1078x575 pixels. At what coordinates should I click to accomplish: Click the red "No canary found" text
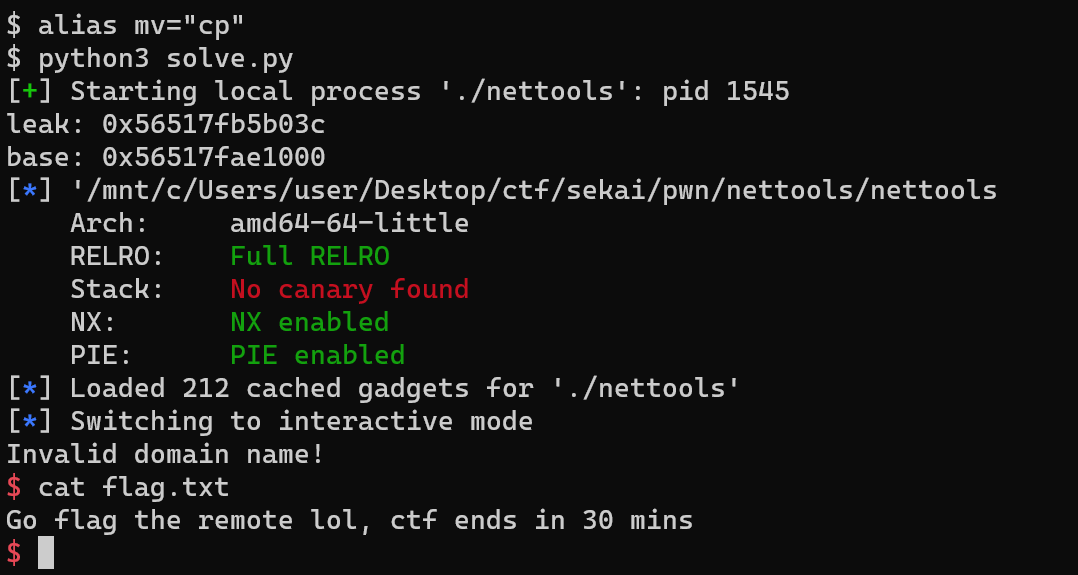coord(350,289)
